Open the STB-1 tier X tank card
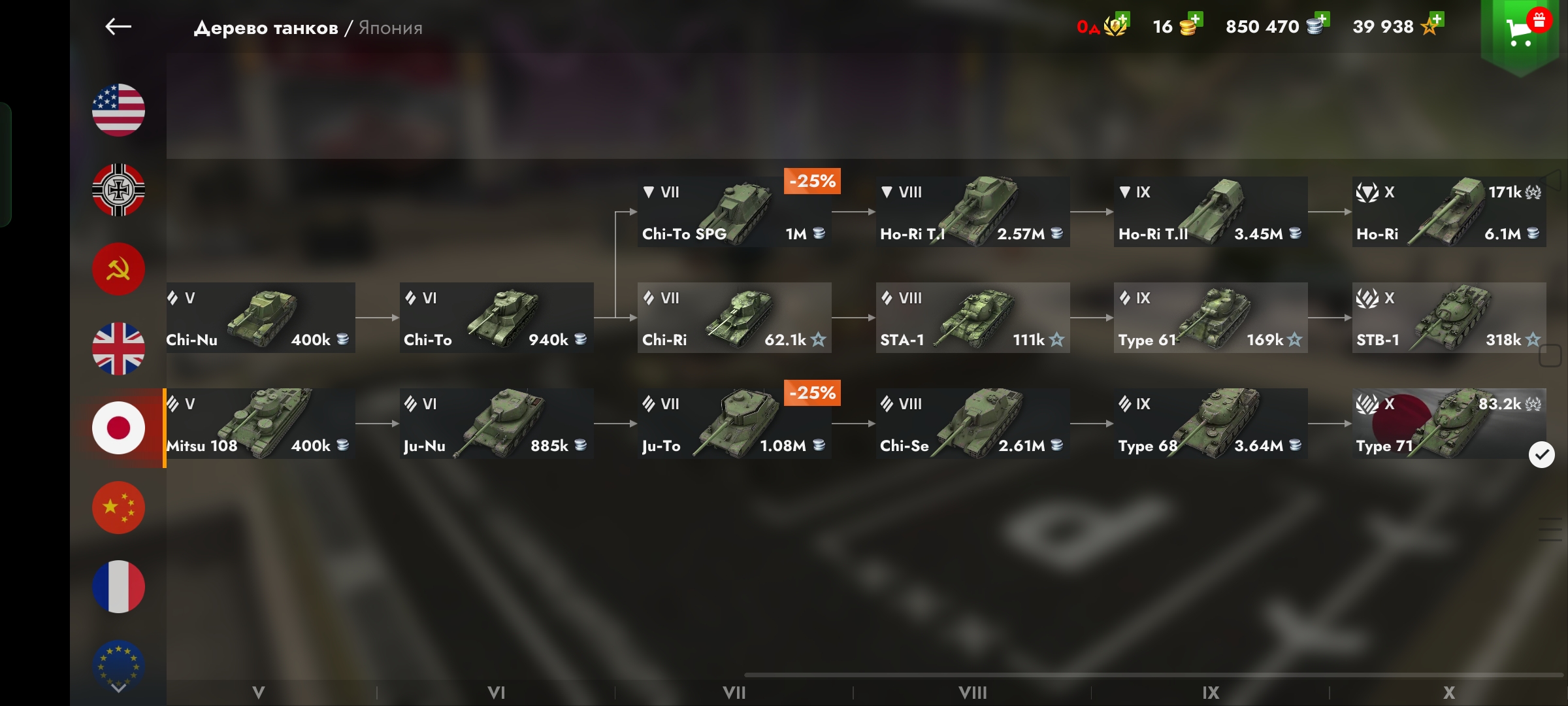Image resolution: width=1568 pixels, height=706 pixels. 1448,318
